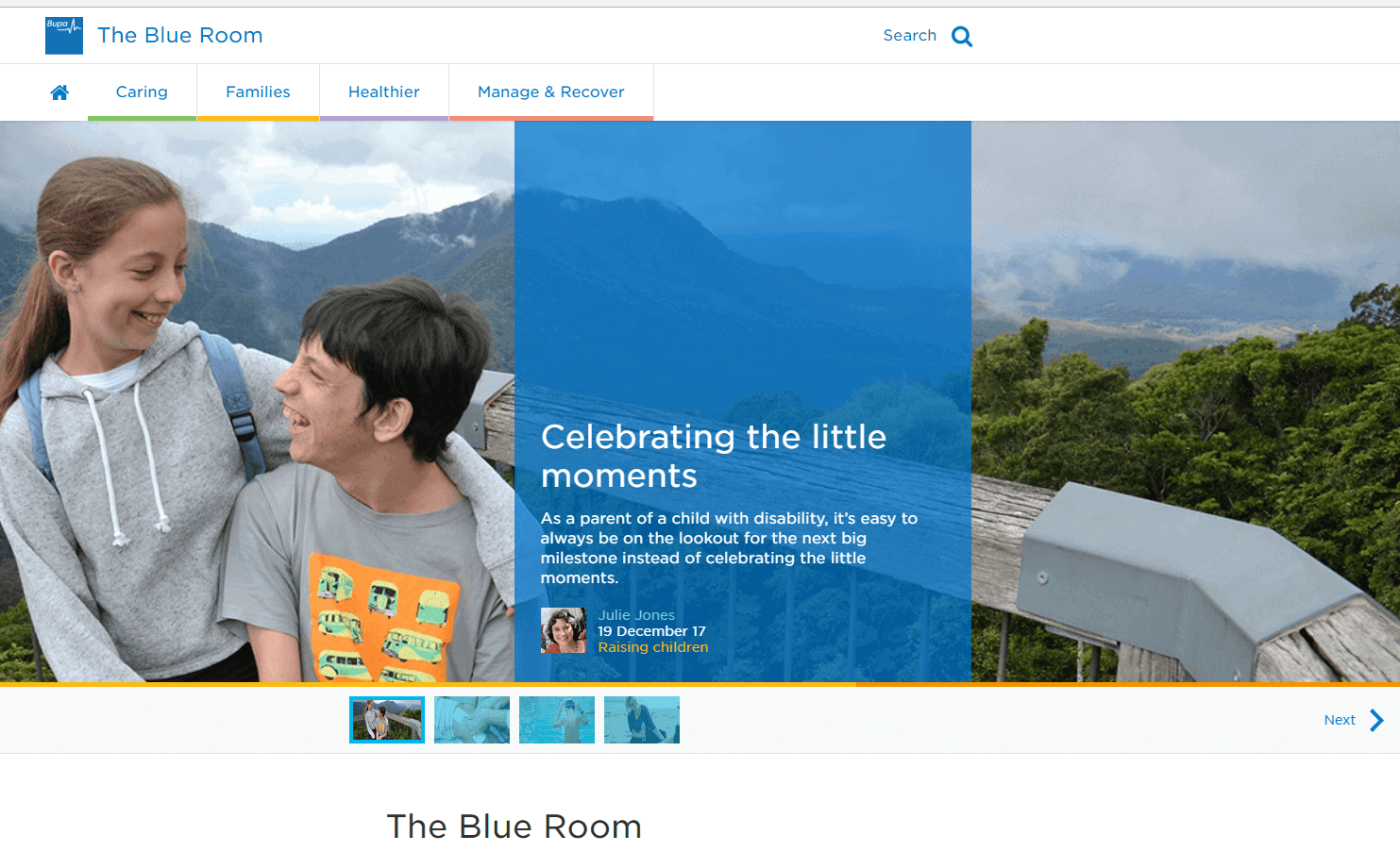
Task: Open the Raising children category link
Action: tap(653, 647)
